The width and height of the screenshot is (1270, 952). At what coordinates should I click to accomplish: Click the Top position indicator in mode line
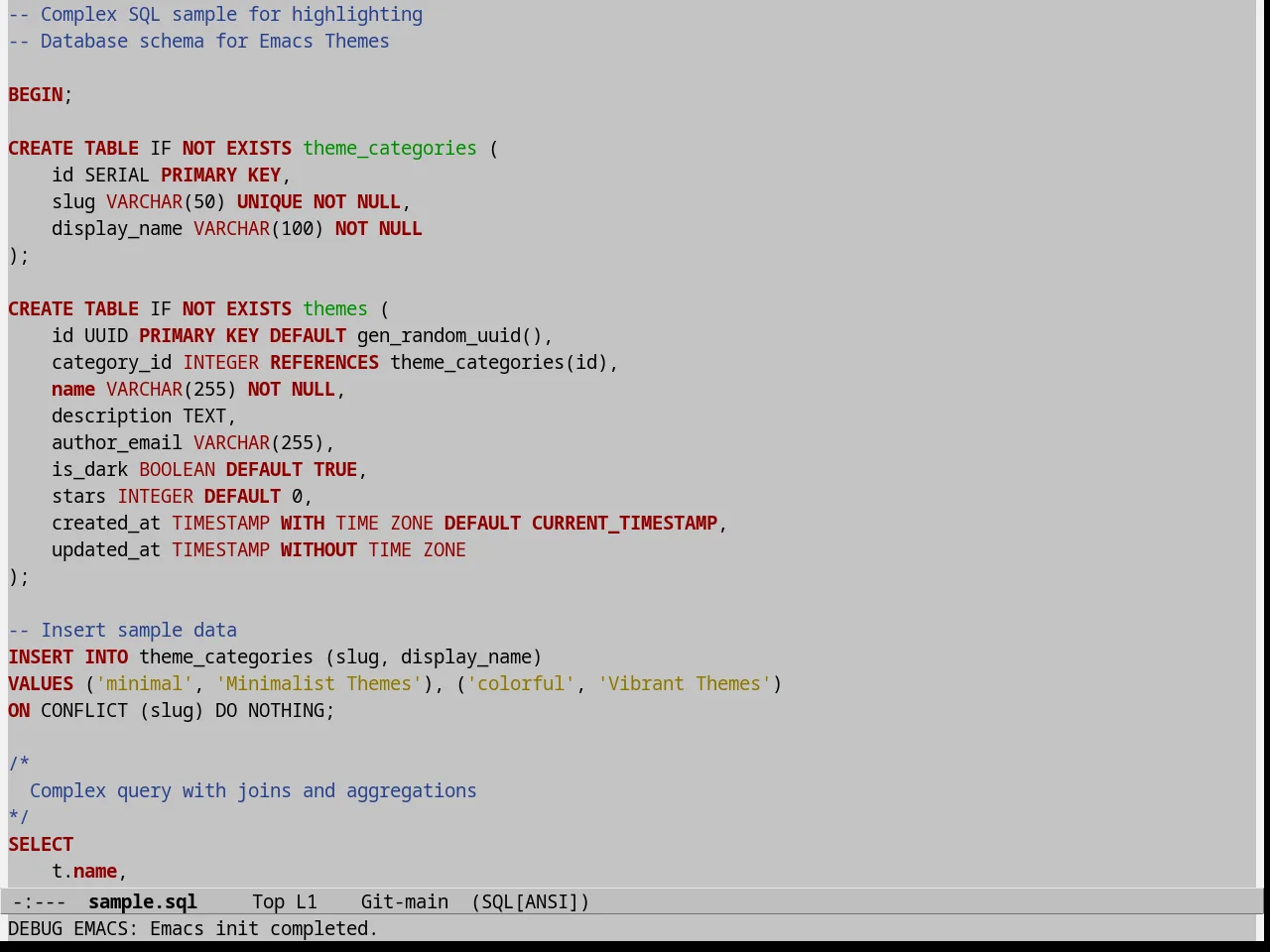(268, 901)
